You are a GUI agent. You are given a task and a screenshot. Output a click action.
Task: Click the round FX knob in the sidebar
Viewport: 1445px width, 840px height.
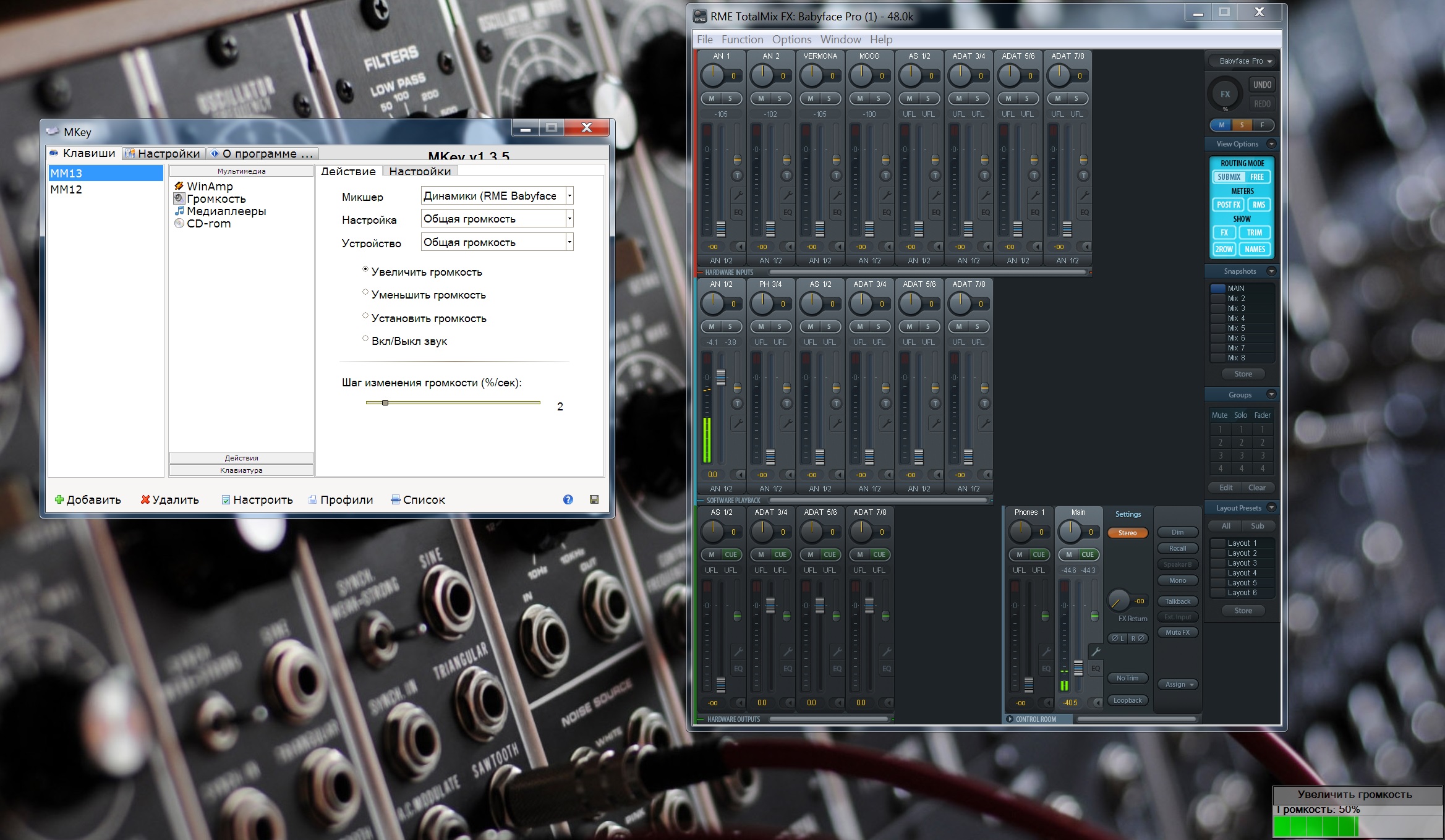coord(1224,95)
